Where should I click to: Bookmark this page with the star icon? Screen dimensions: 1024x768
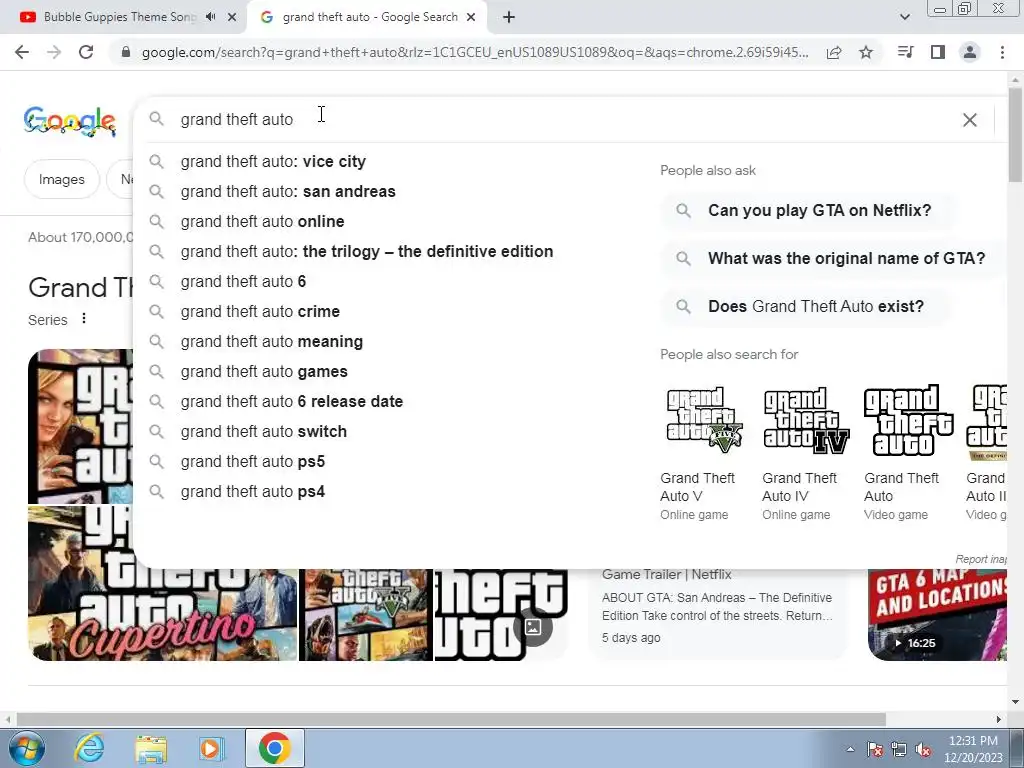(866, 52)
